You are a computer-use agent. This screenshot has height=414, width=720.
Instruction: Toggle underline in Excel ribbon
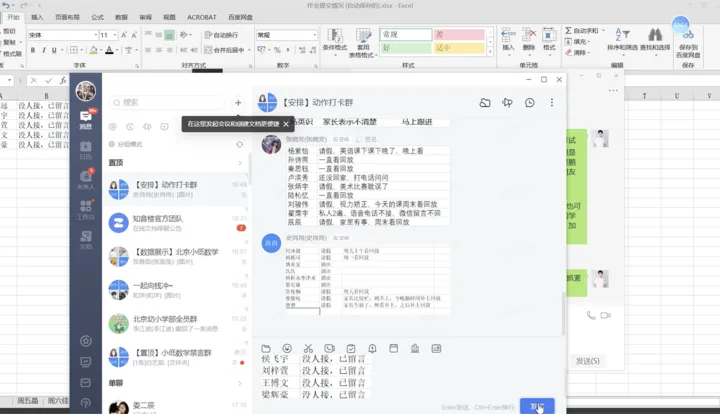54,50
